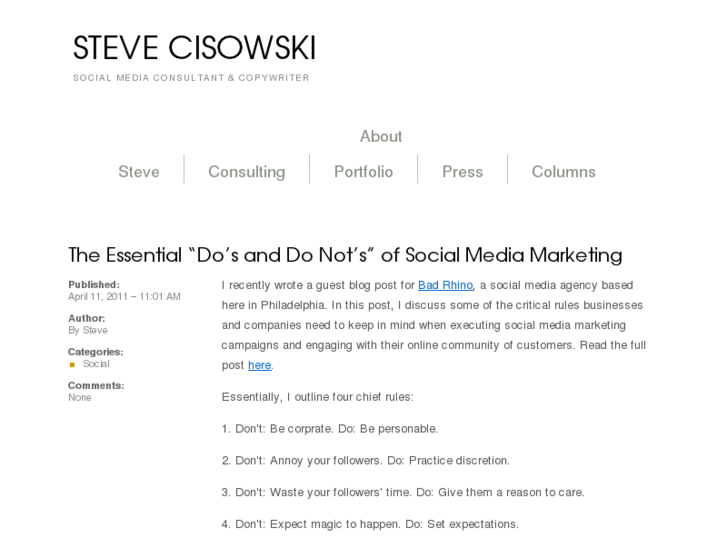Click the post title about Social Media Marketing
This screenshot has height=545, width=727.
click(x=345, y=254)
